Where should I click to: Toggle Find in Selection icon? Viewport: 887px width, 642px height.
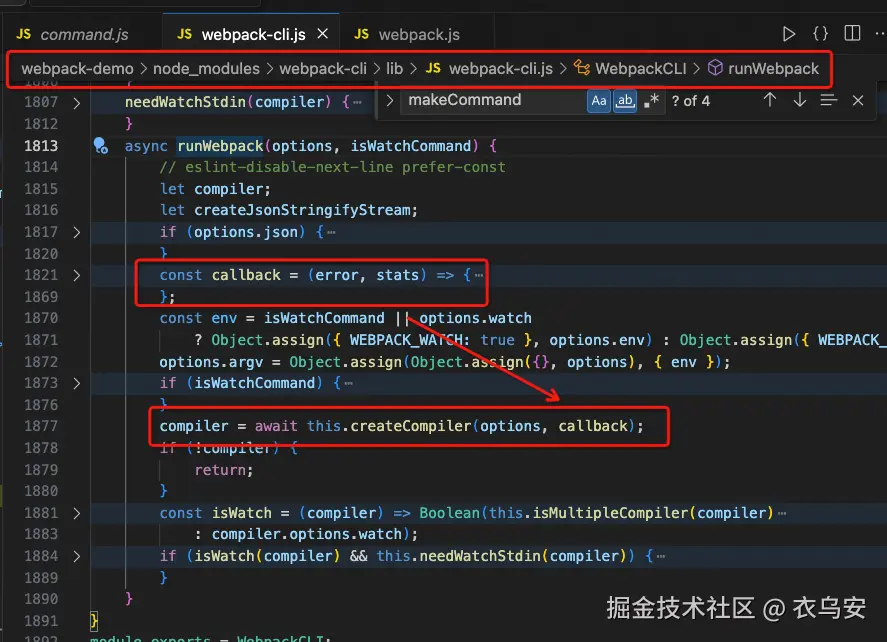[828, 101]
